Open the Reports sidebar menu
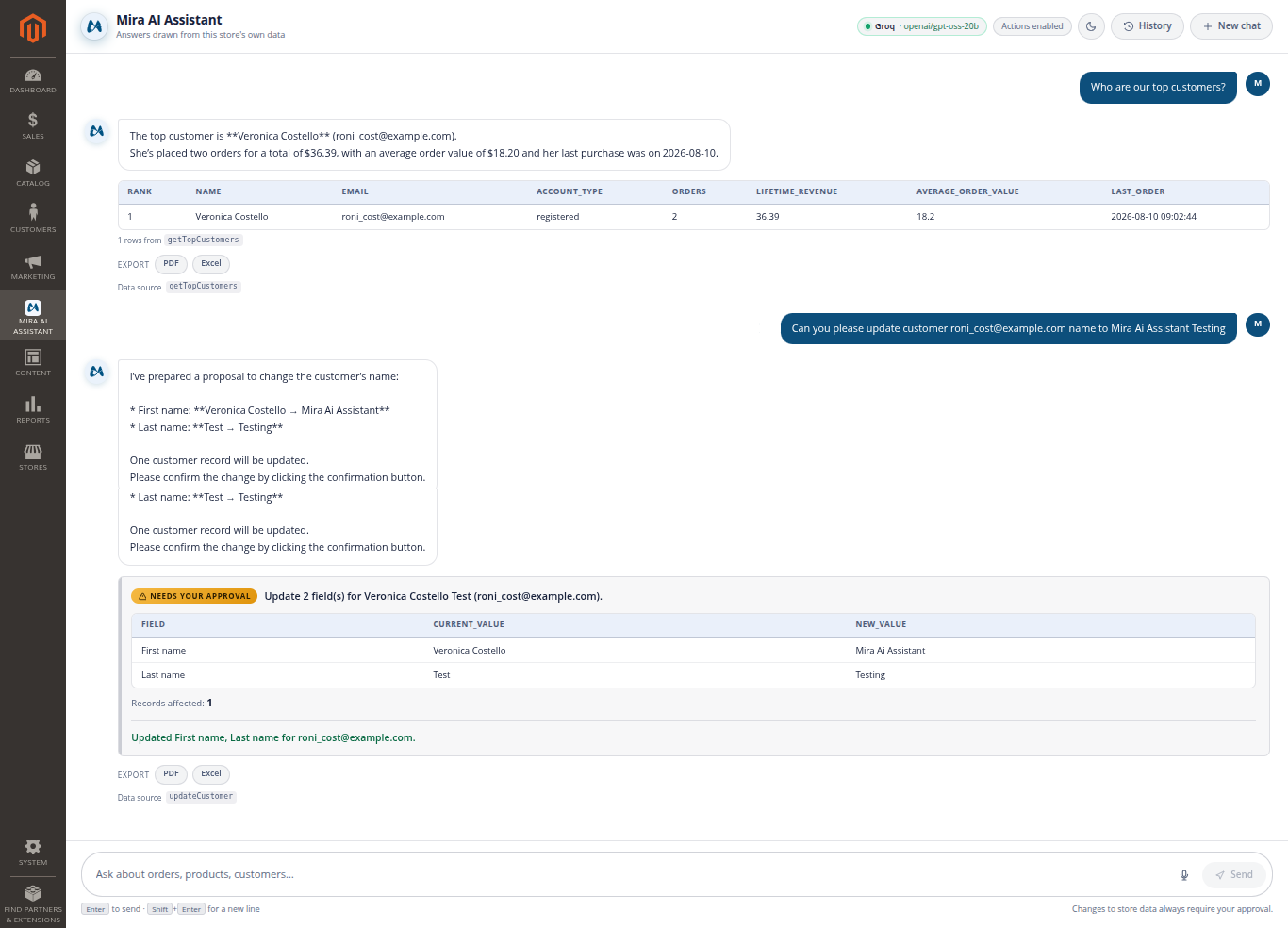 [x=33, y=410]
